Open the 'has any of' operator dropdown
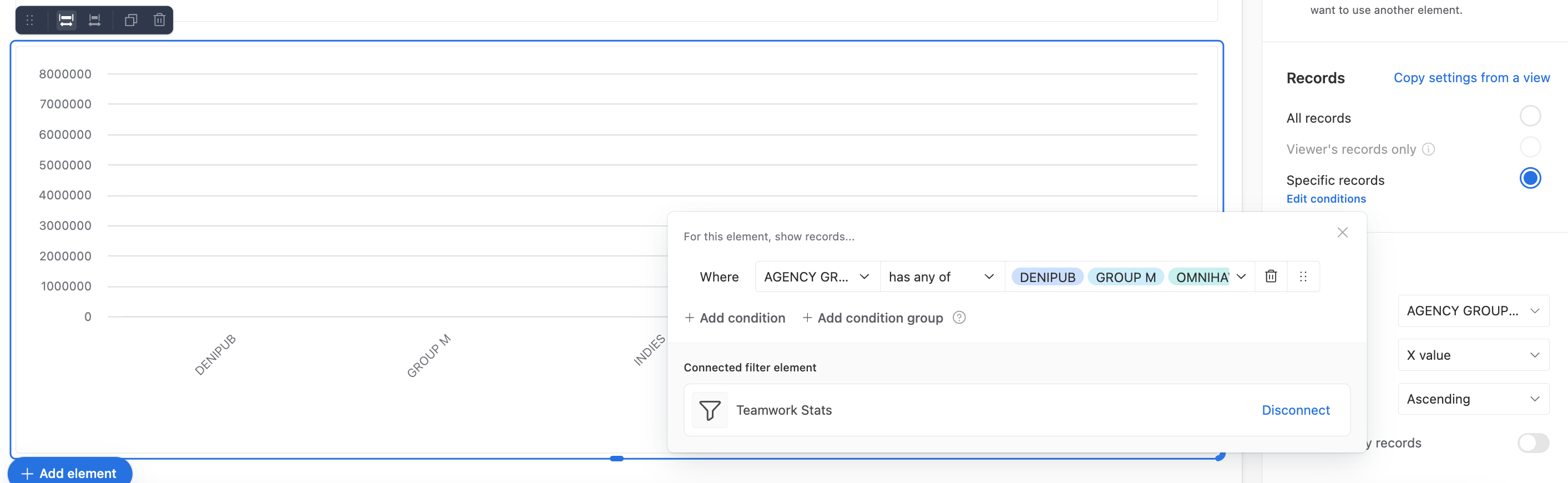 tap(942, 276)
